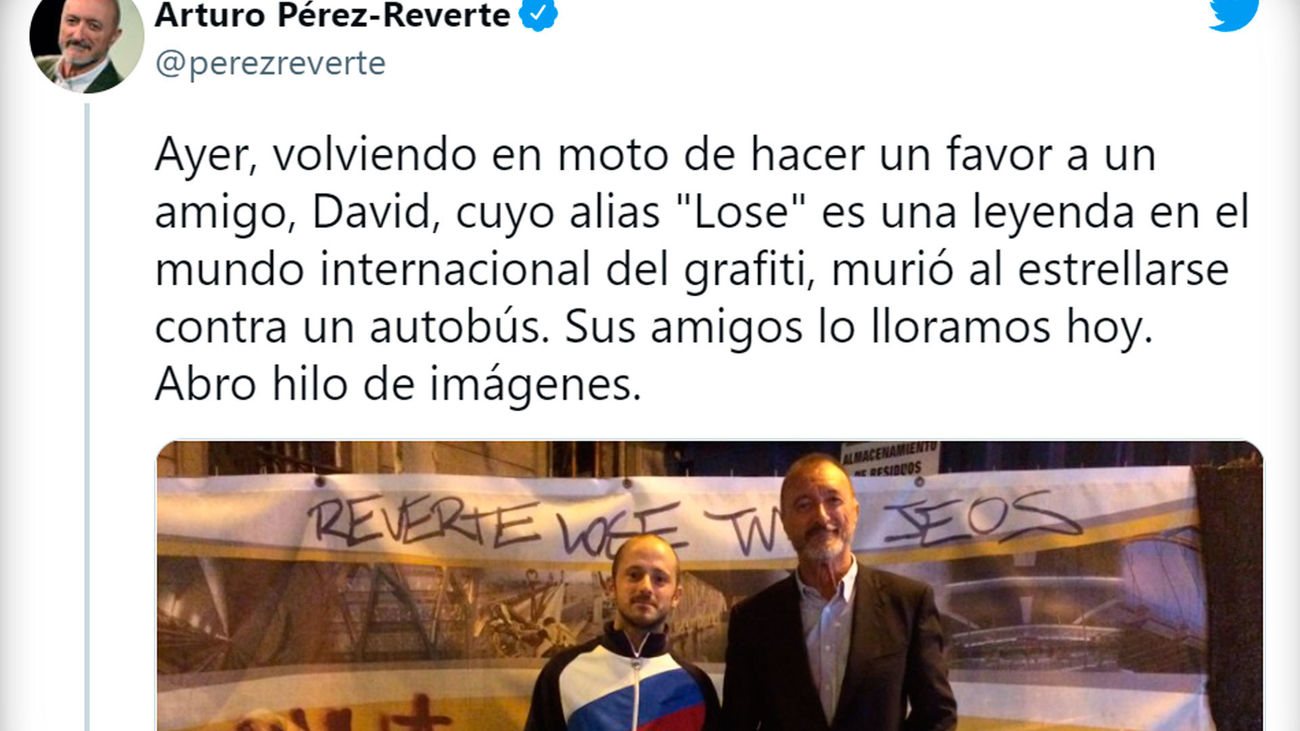Open the attached photo in the tweet
Image resolution: width=1300 pixels, height=731 pixels.
(709, 586)
